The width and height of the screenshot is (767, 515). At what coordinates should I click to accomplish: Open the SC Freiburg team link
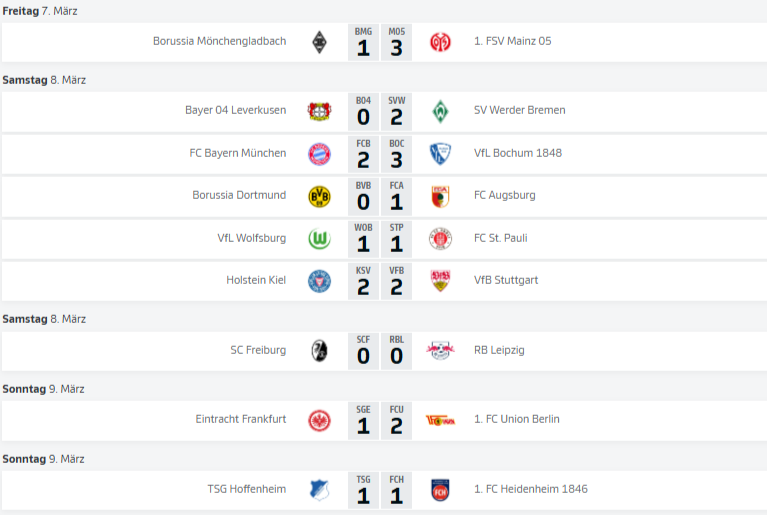tap(258, 351)
